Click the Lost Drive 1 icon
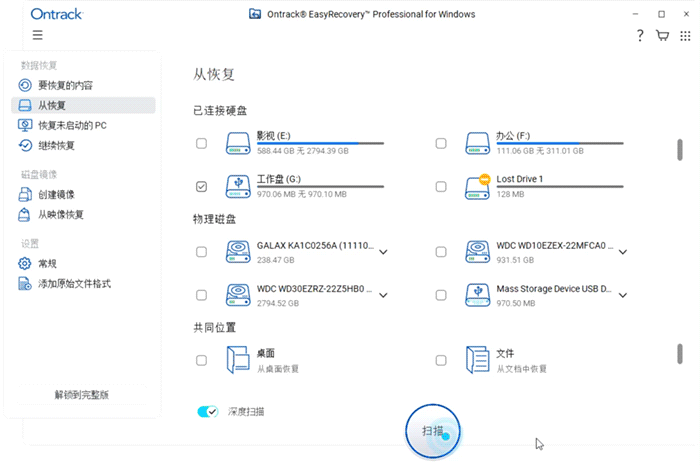The image size is (700, 465). 478,187
